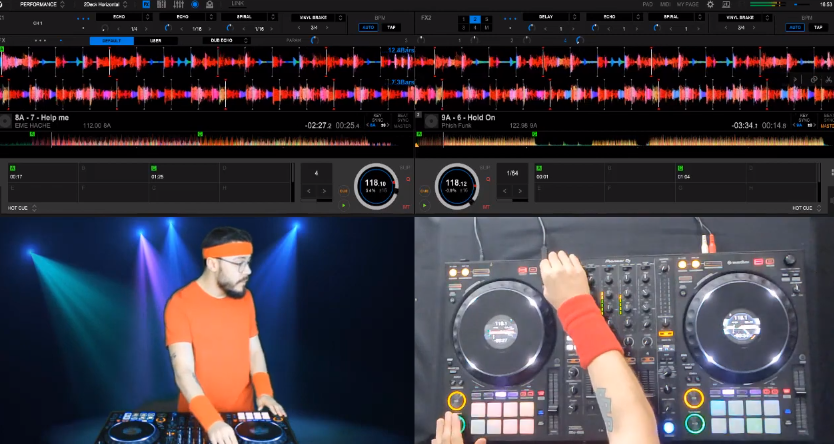Image resolution: width=834 pixels, height=444 pixels.
Task: Open deck 1 HOT CUE pad mode dropdown
Action: (22, 208)
